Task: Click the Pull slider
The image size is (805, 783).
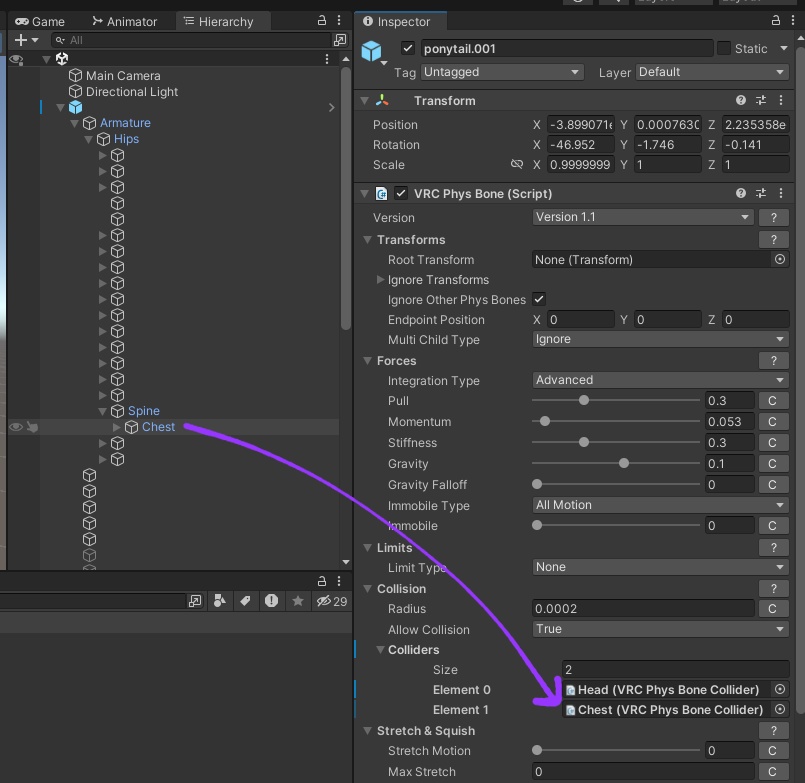Action: click(x=616, y=400)
